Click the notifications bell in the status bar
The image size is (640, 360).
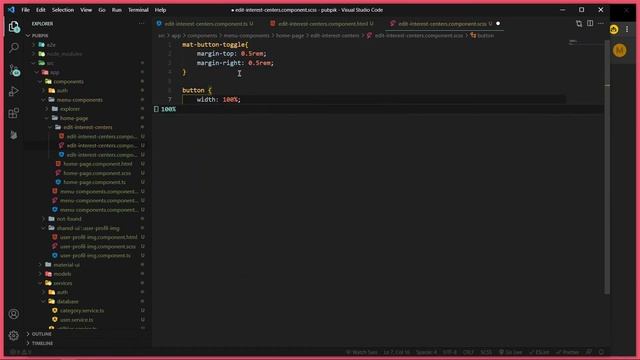pyautogui.click(x=601, y=352)
